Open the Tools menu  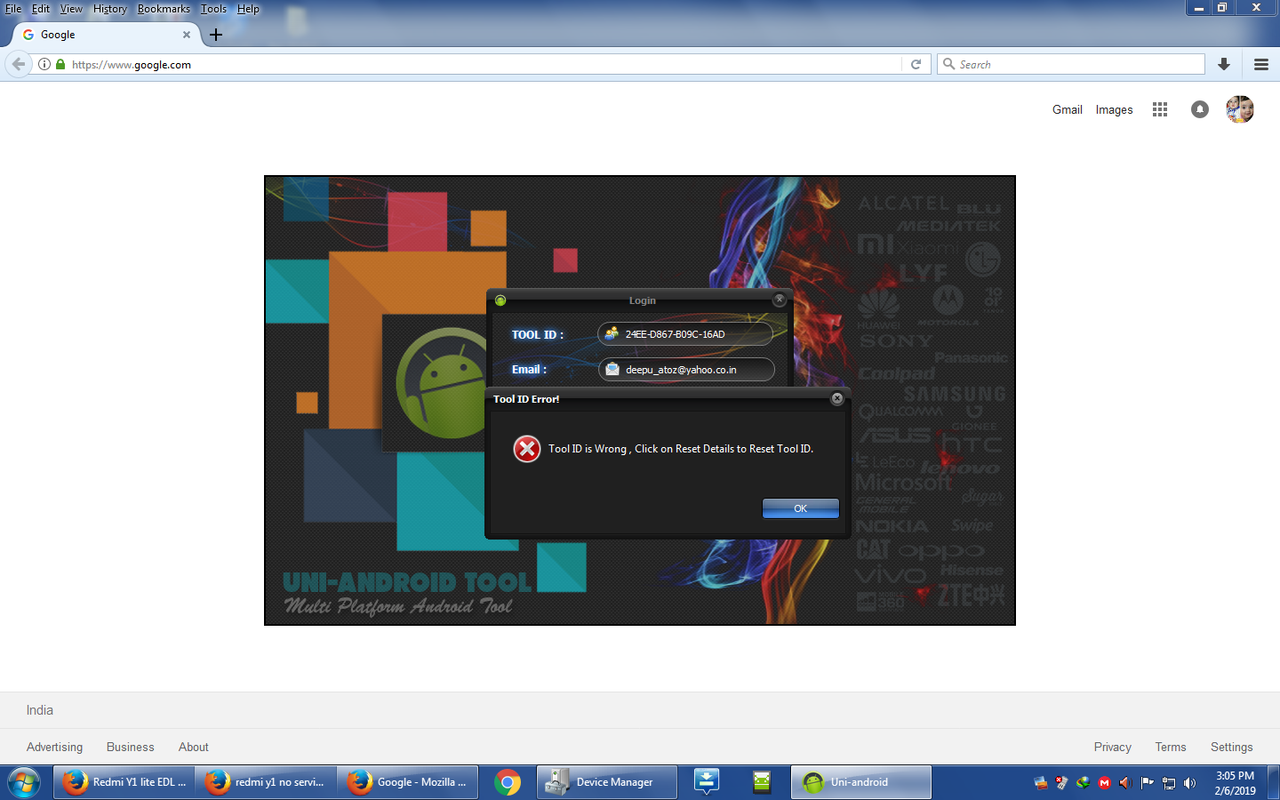(213, 9)
